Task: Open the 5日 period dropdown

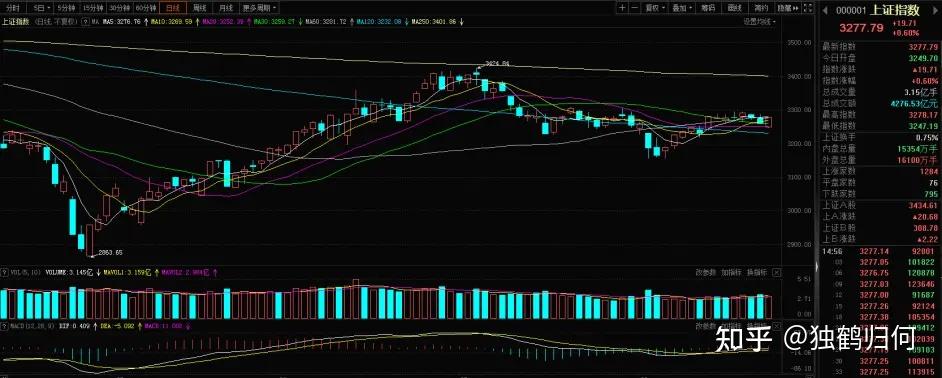Action: click(41, 8)
